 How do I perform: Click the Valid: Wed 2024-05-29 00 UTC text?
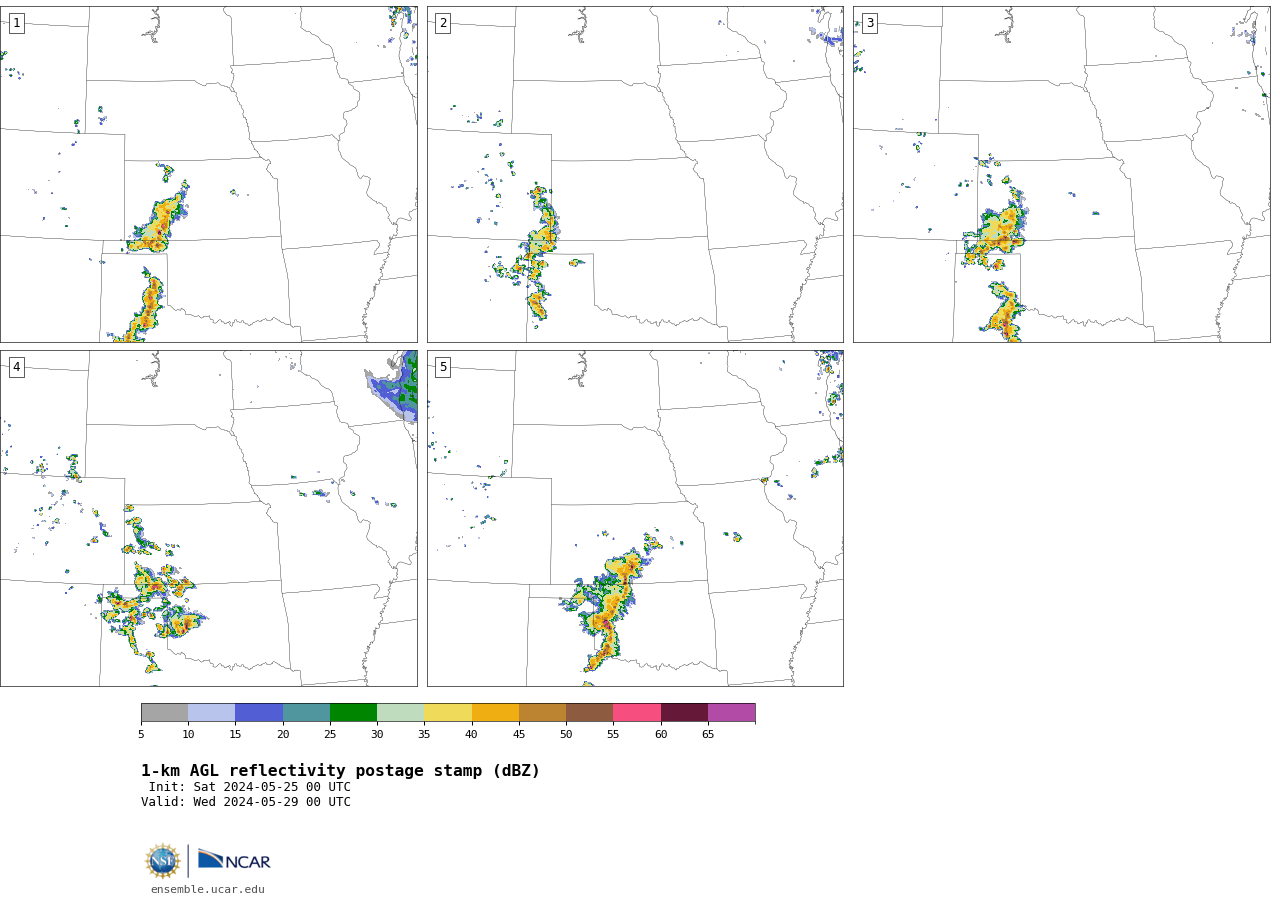tap(246, 802)
